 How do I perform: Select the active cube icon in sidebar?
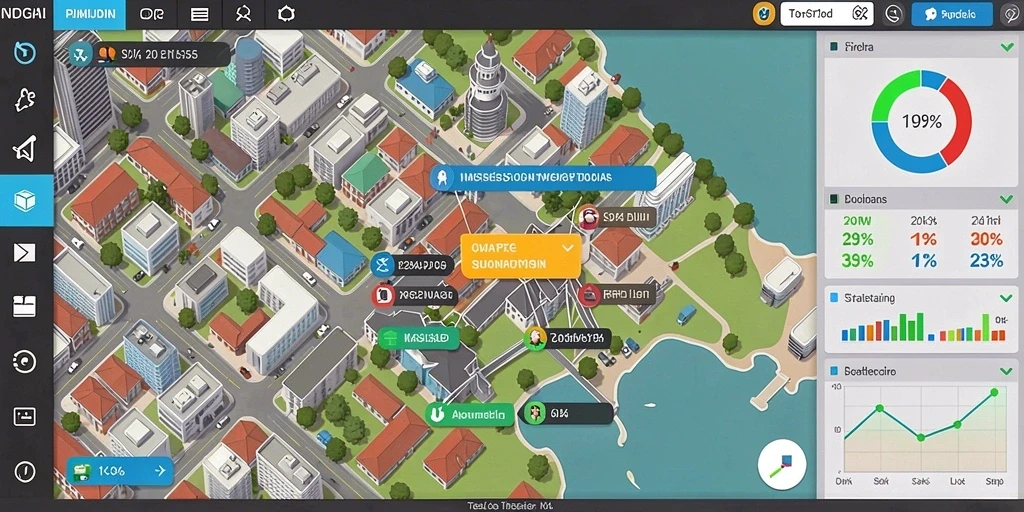point(25,200)
